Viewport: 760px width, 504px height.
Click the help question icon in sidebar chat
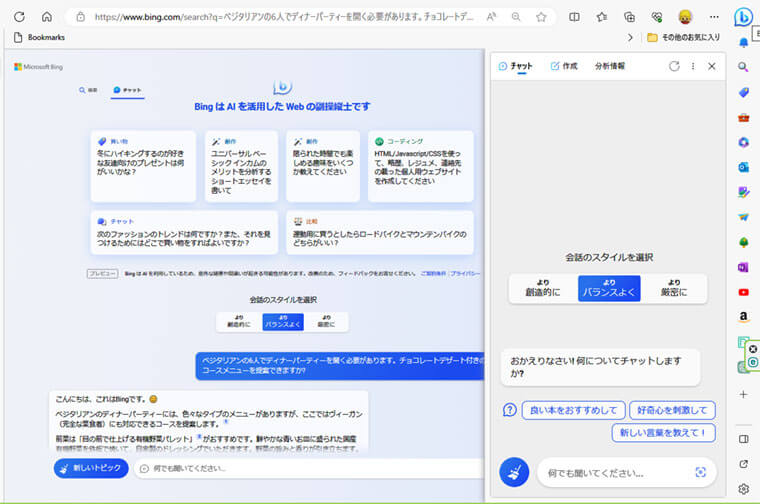(509, 410)
